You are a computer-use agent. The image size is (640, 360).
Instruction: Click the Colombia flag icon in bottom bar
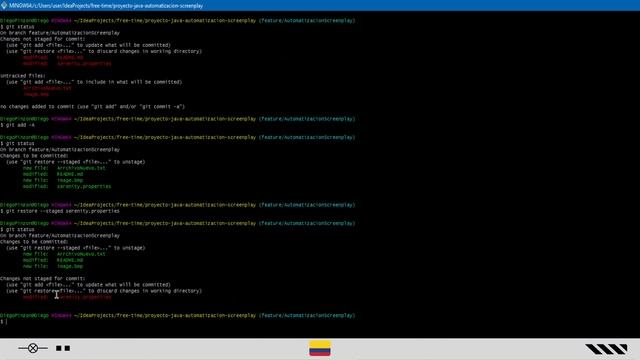320,349
